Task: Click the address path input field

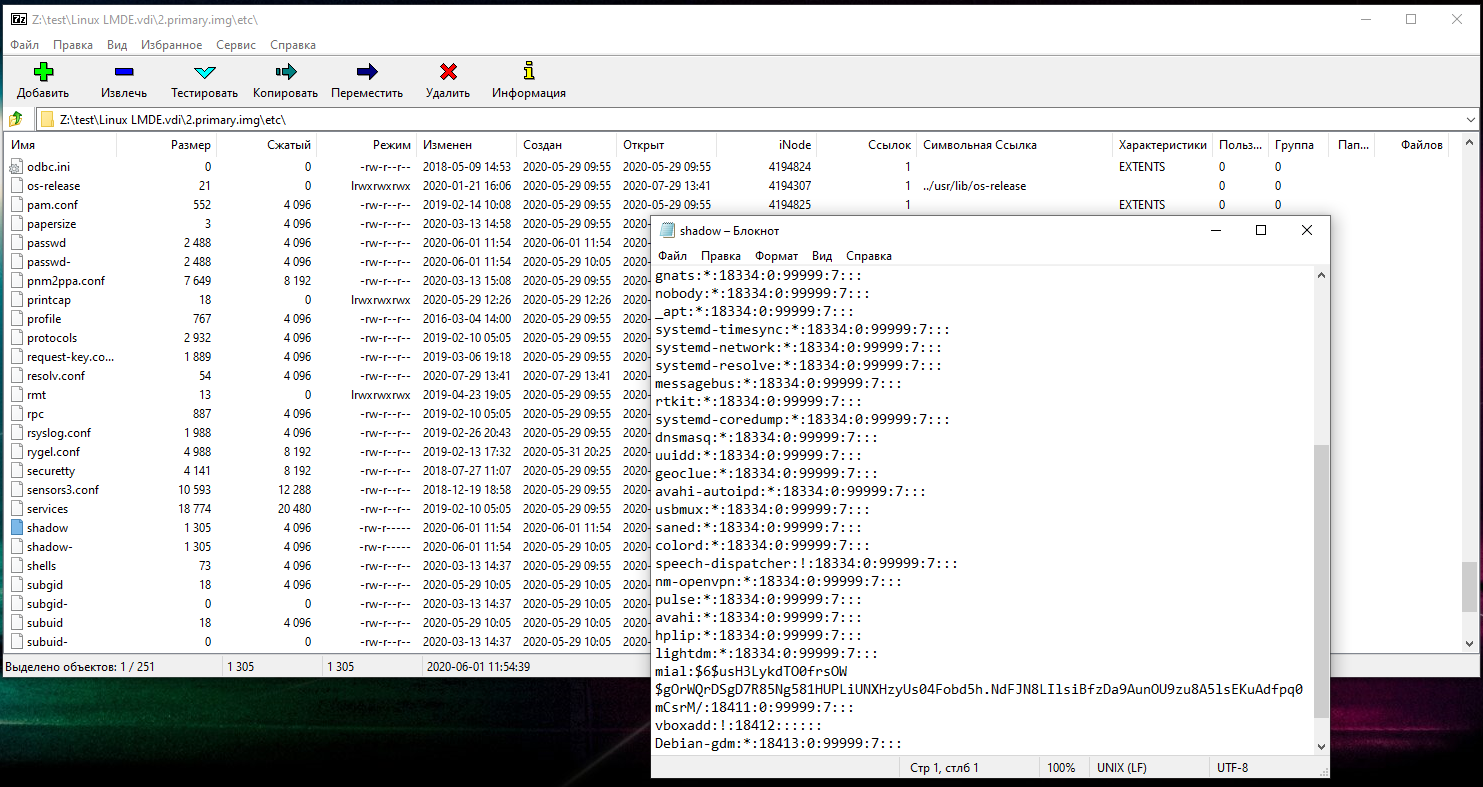Action: click(x=700, y=120)
